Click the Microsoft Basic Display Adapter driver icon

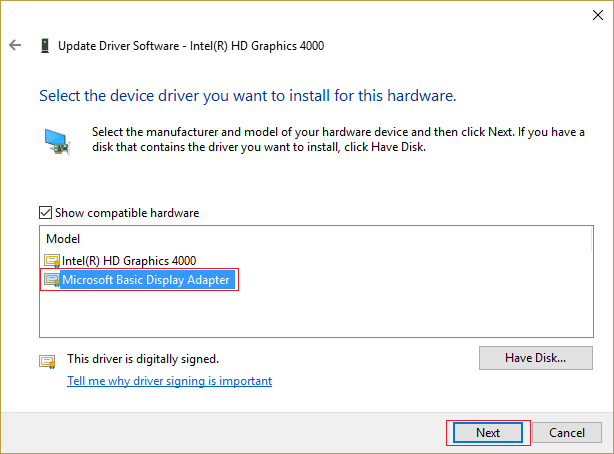[52, 281]
